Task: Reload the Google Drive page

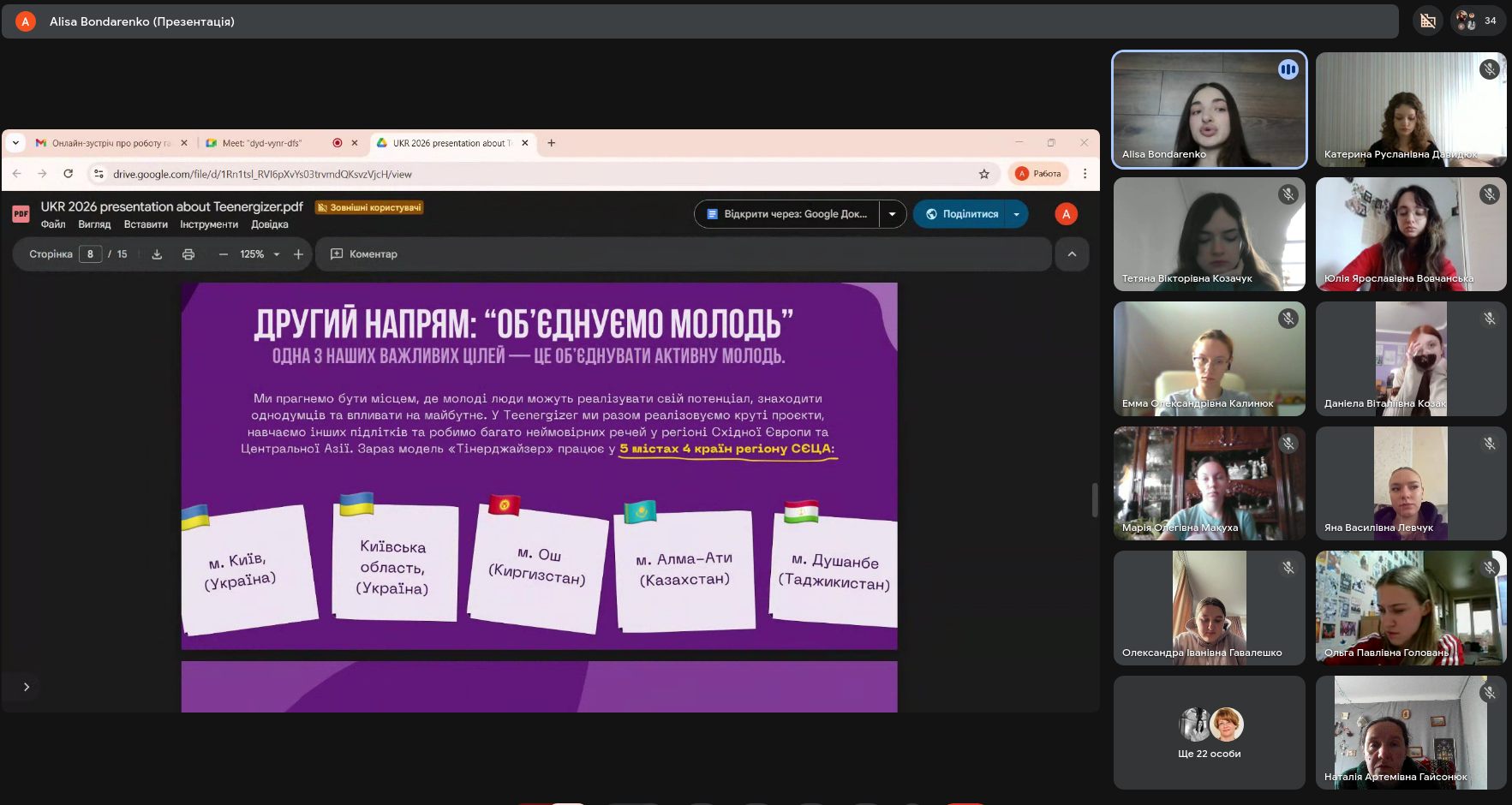Action: pos(69,174)
